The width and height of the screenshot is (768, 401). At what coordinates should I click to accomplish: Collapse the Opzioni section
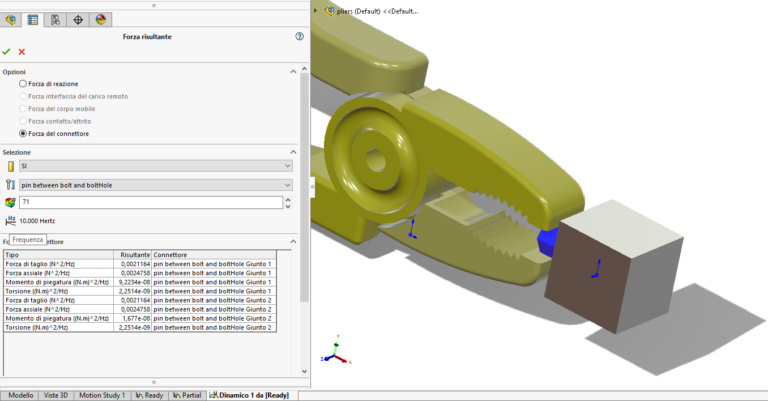[x=294, y=72]
